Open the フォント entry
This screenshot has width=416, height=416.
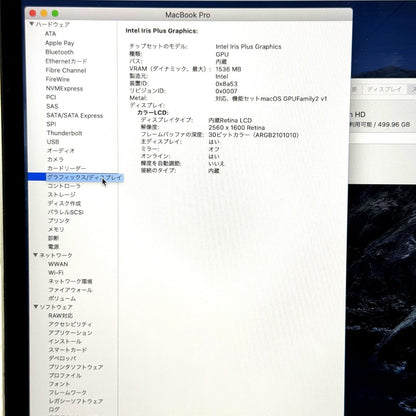(x=59, y=384)
